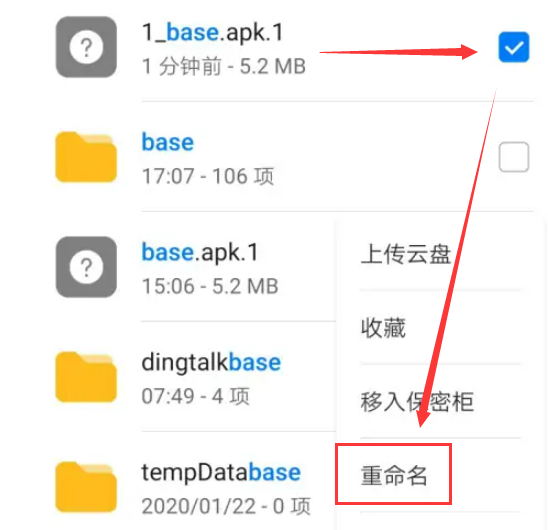
Task: Uncheck the 1_base.apk.1 checkbox
Action: click(x=514, y=47)
